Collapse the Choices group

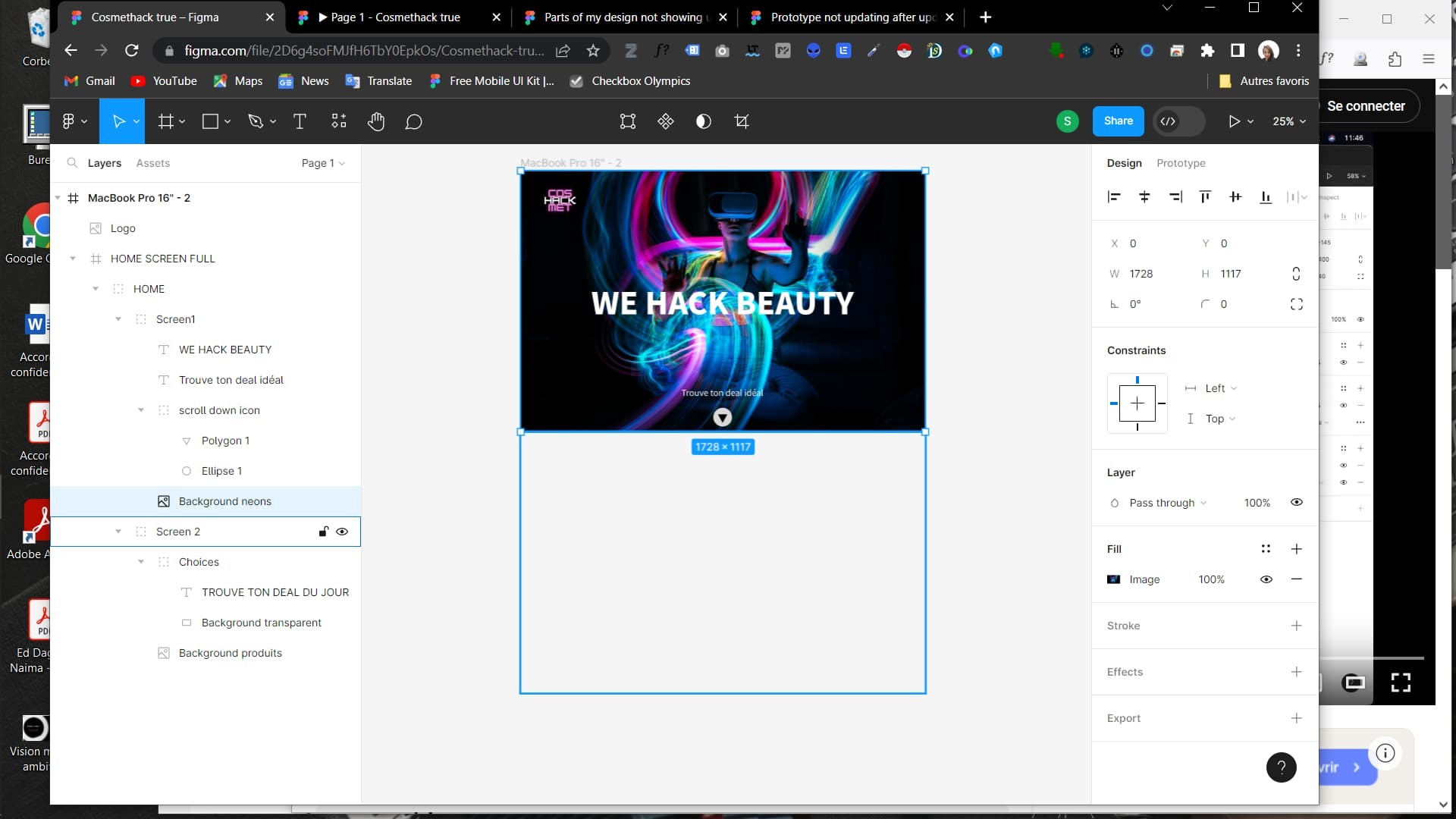click(x=141, y=562)
